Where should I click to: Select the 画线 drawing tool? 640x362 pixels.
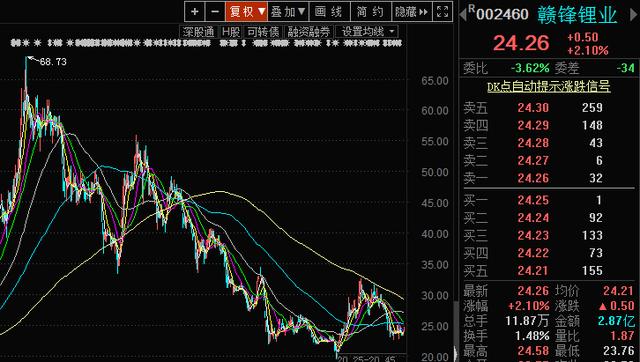pos(329,11)
